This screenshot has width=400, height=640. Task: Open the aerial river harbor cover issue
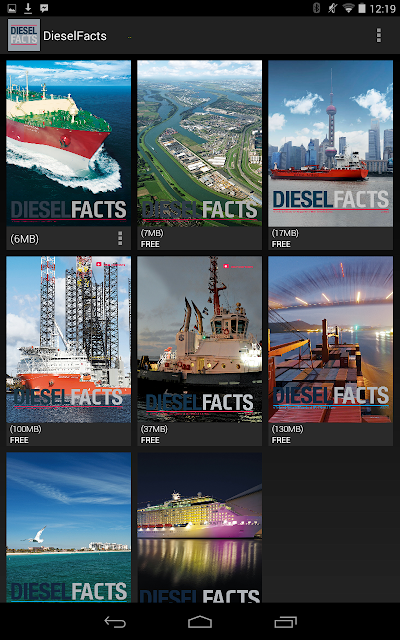[200, 143]
